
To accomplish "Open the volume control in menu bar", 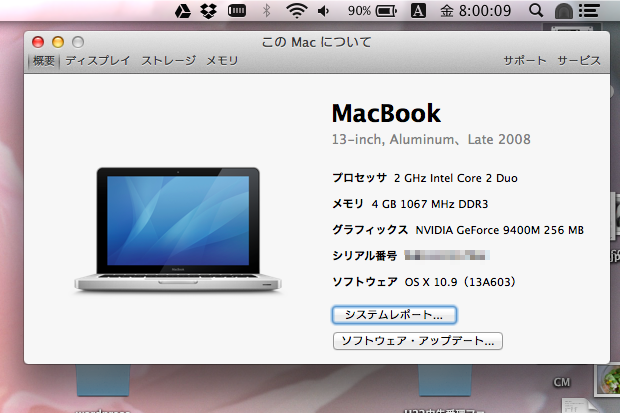I will [x=323, y=11].
